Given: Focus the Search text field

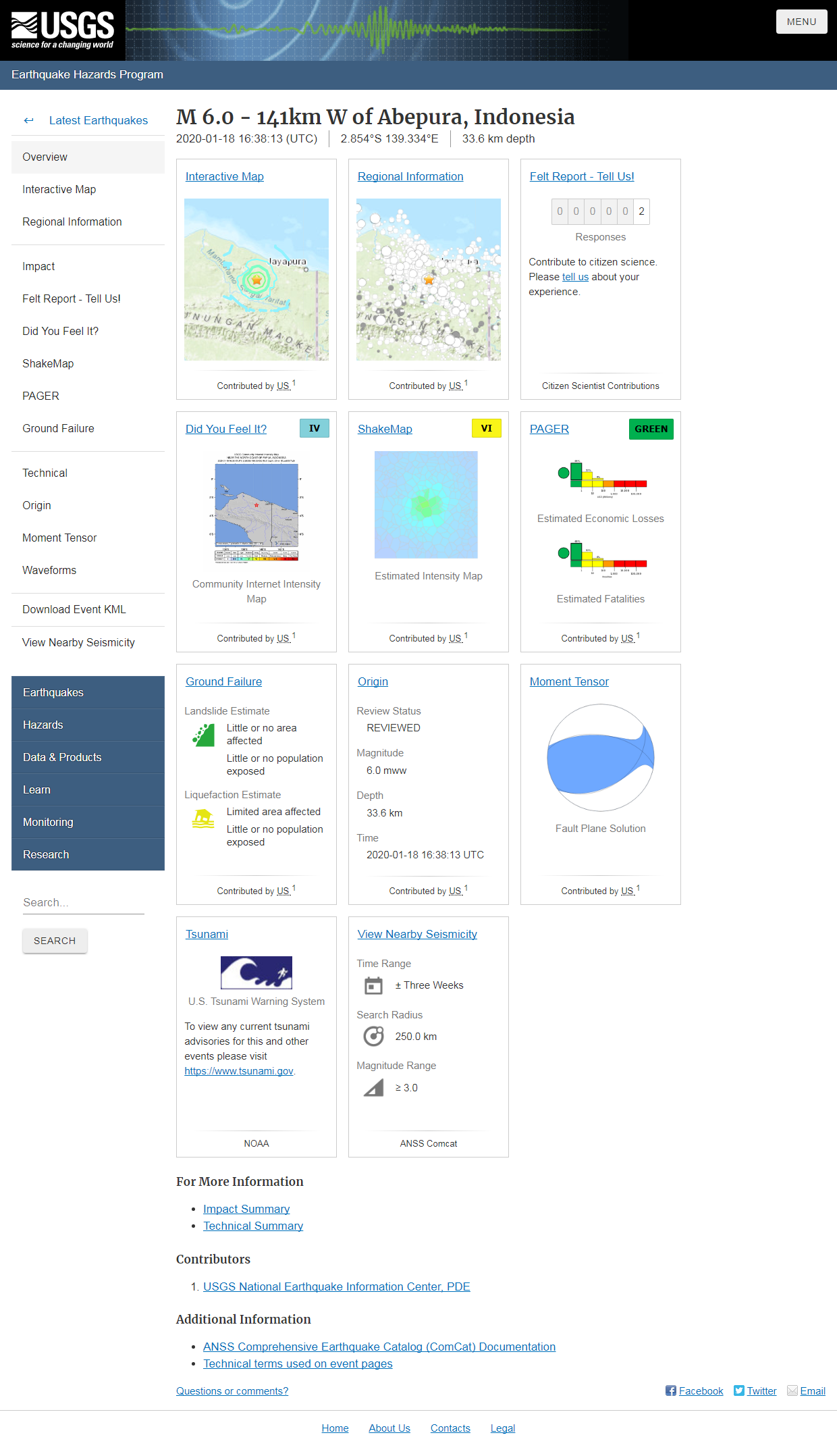Looking at the screenshot, I should click(x=84, y=902).
